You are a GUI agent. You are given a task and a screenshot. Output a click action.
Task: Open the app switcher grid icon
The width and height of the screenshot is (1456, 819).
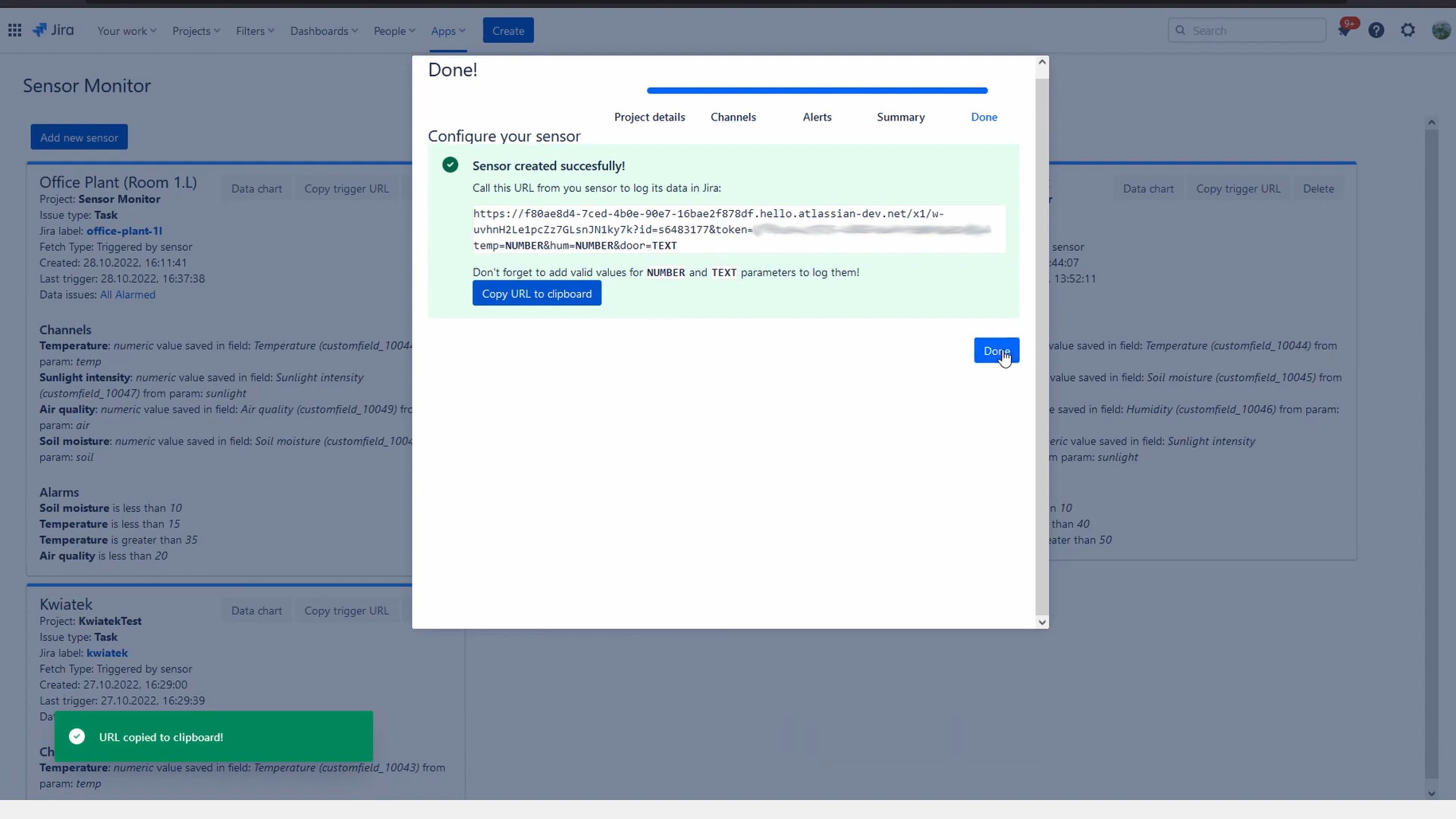point(14,30)
